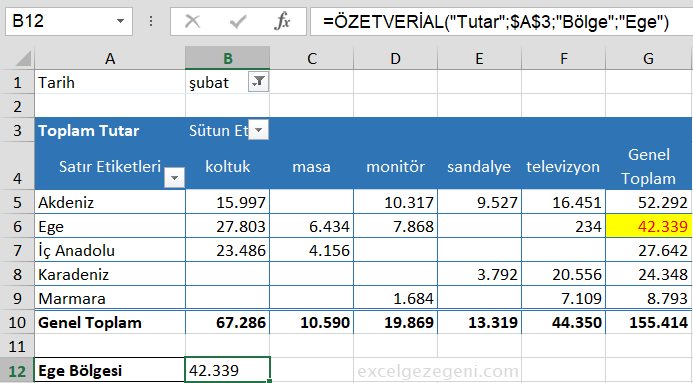Click the Ege row label
693x383 pixels.
[x=110, y=226]
